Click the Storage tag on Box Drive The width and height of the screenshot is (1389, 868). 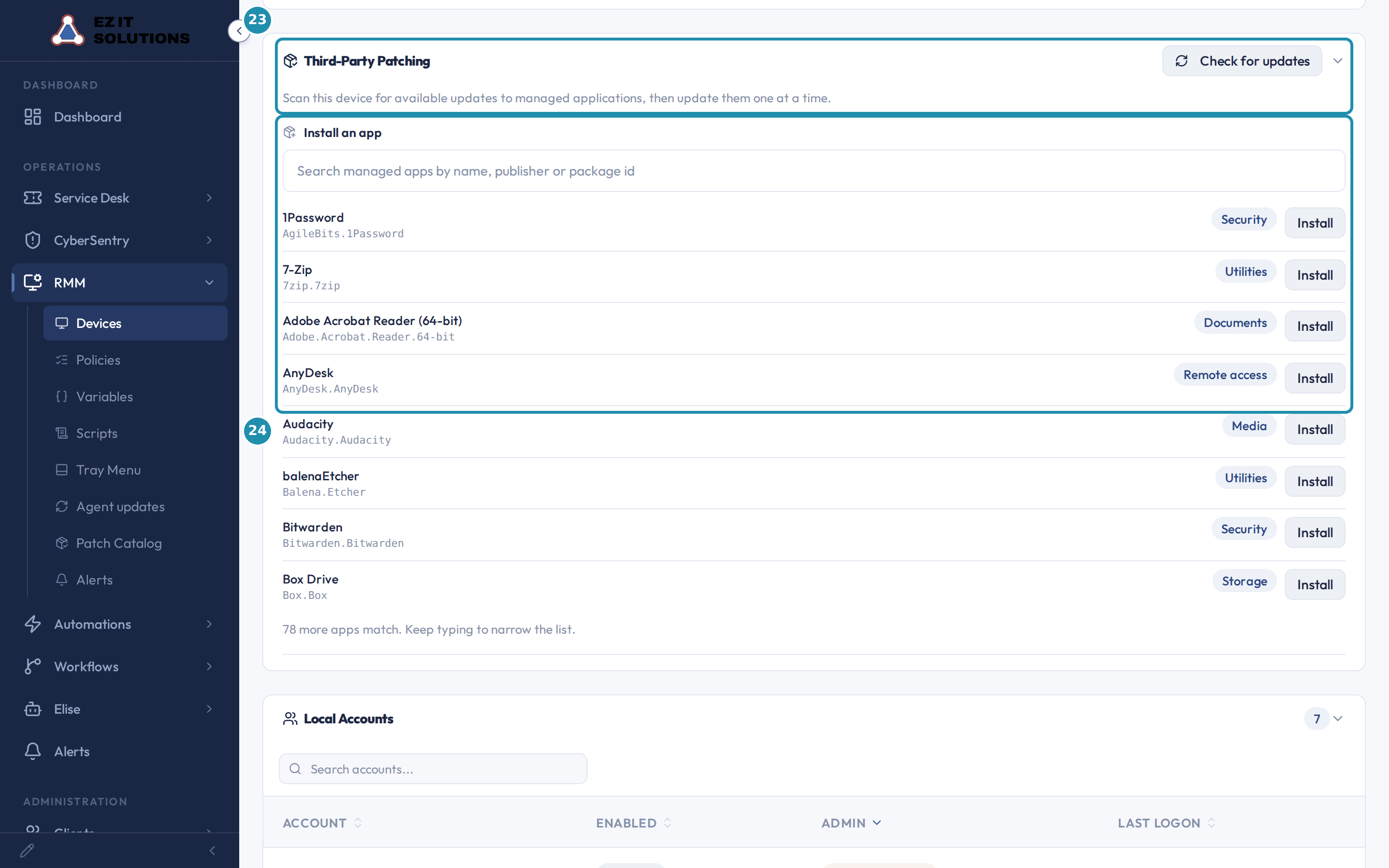coord(1244,581)
